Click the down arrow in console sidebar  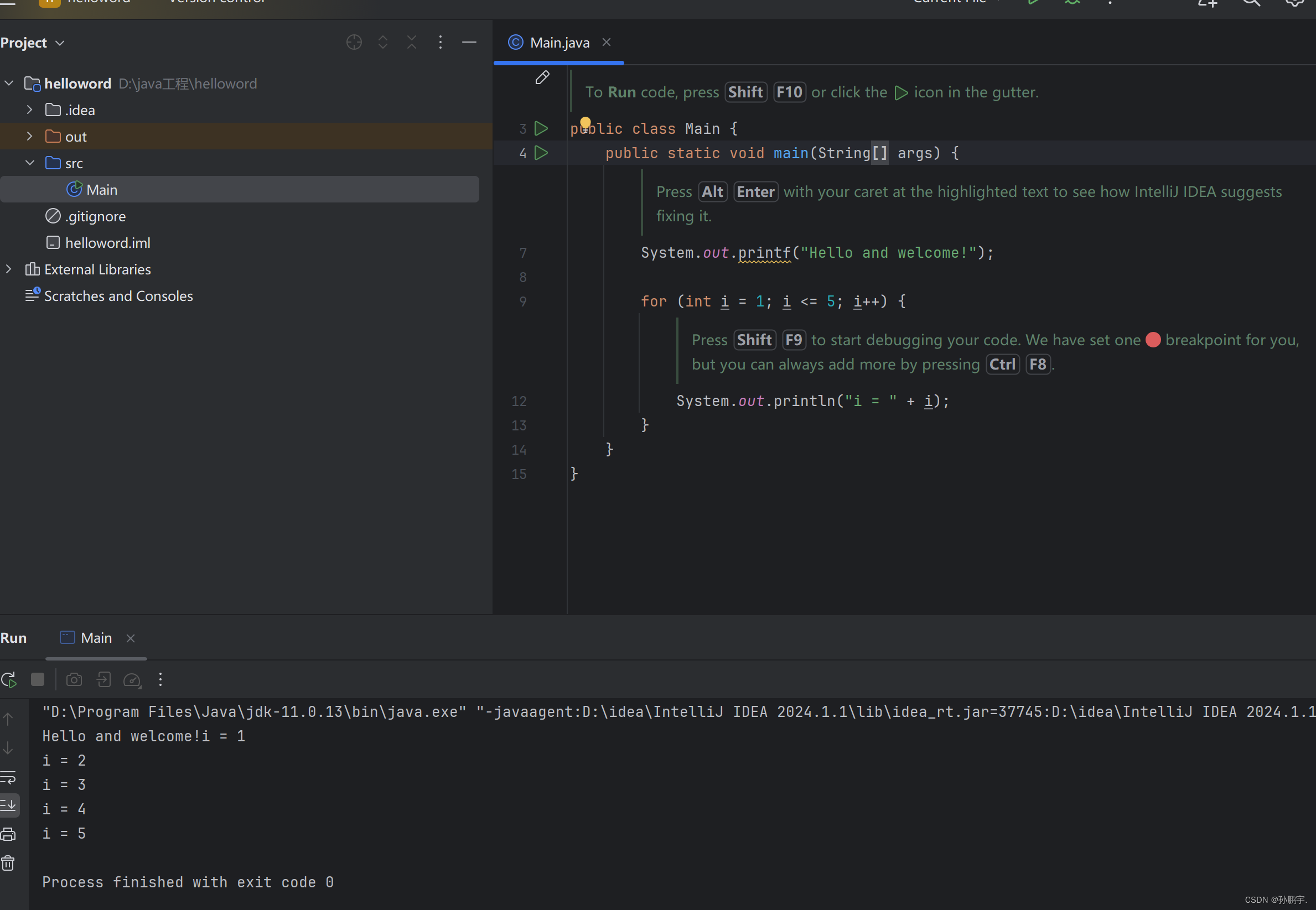coord(8,747)
